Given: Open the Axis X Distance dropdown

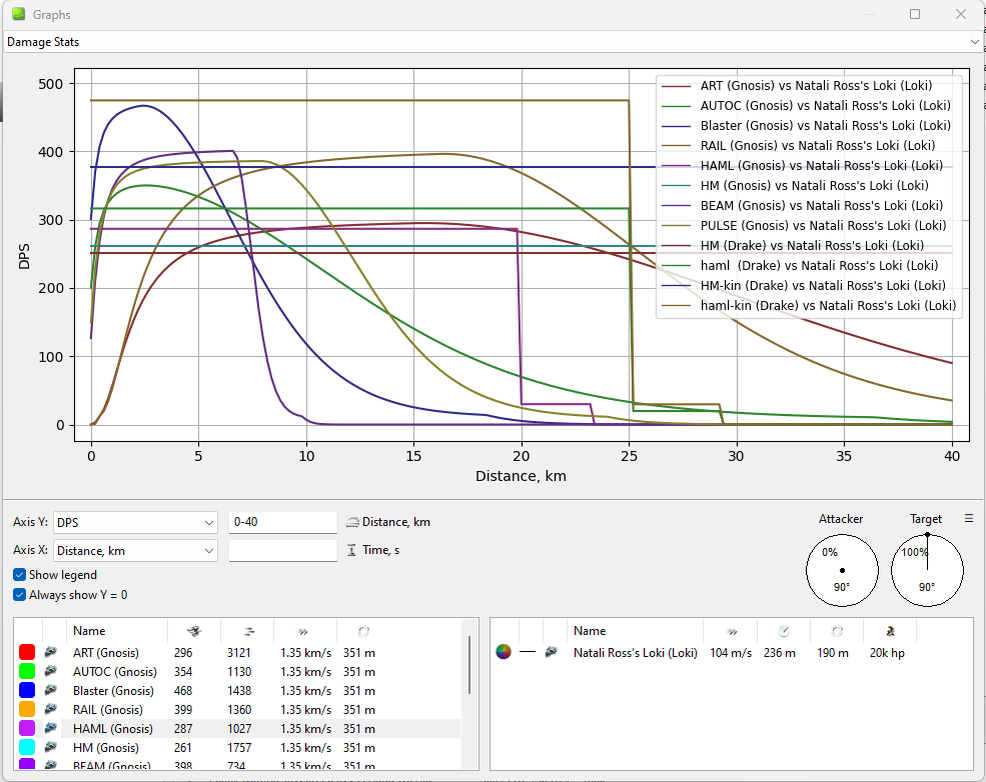Looking at the screenshot, I should [x=135, y=551].
